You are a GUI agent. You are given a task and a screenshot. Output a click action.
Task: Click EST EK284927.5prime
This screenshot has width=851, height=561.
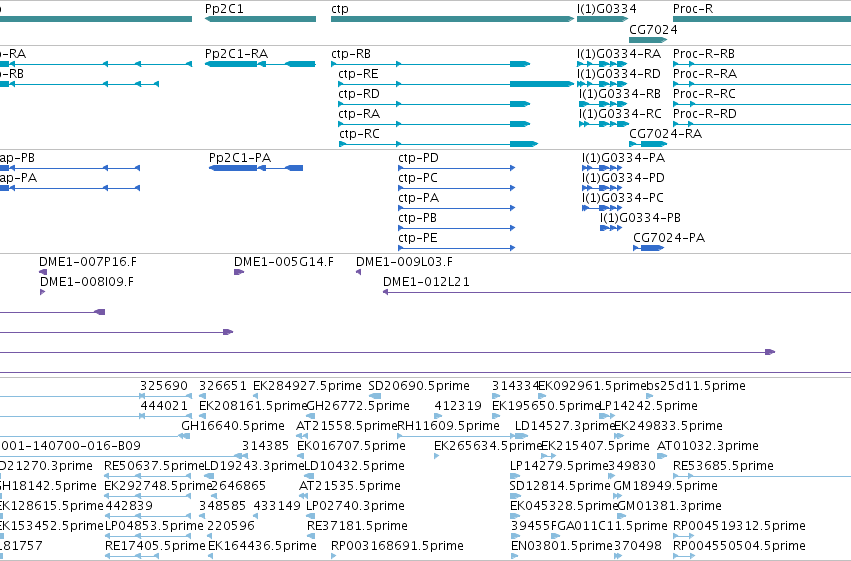[x=307, y=386]
